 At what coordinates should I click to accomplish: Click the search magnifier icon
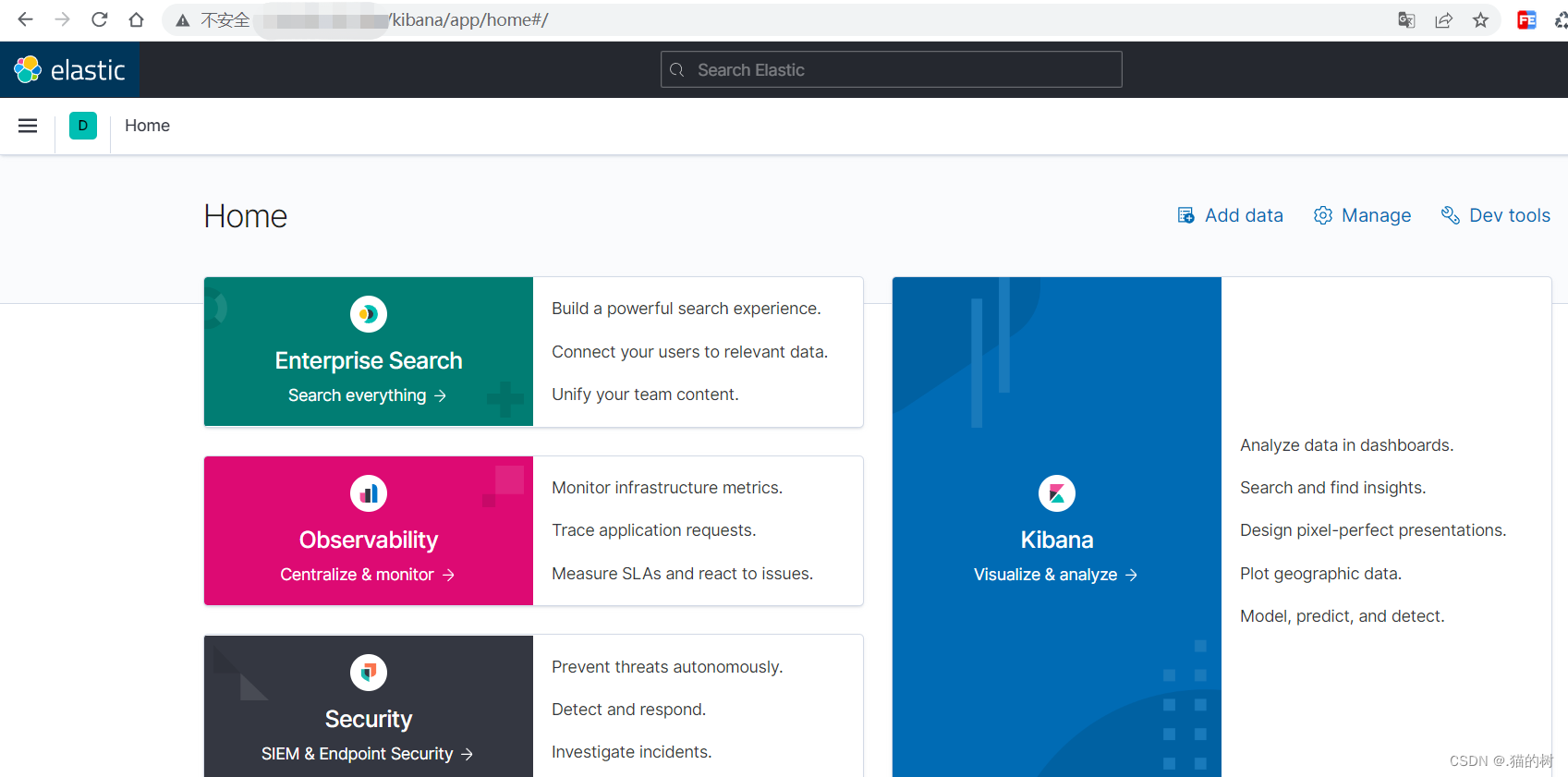(x=677, y=70)
